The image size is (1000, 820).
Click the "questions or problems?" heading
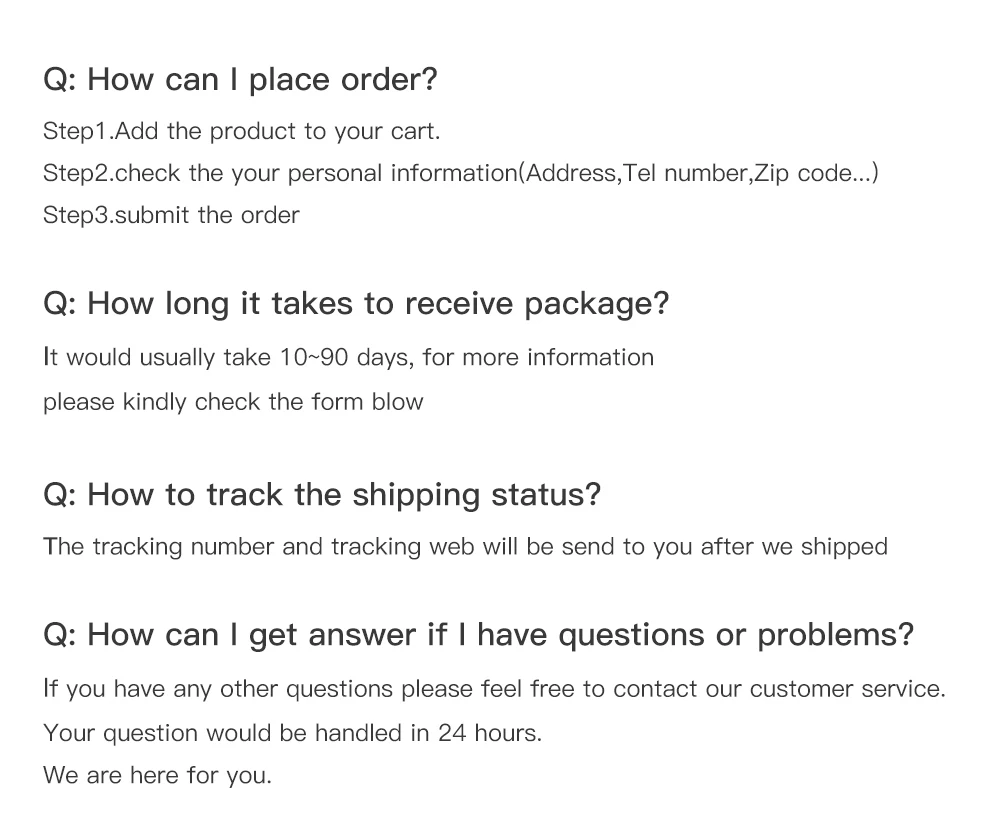(735, 635)
